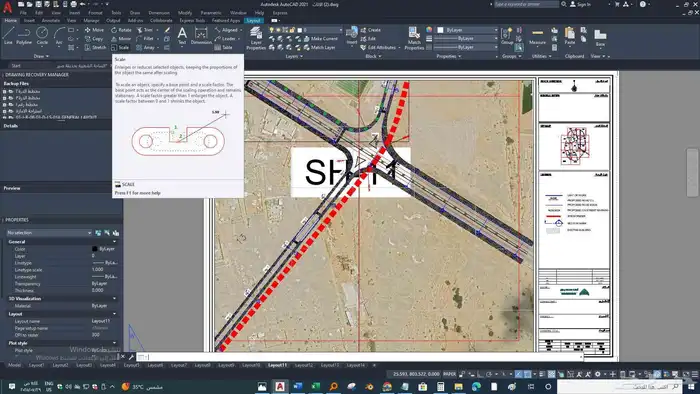This screenshot has width=700, height=394.
Task: Select the Stretch tool
Action: [x=95, y=47]
